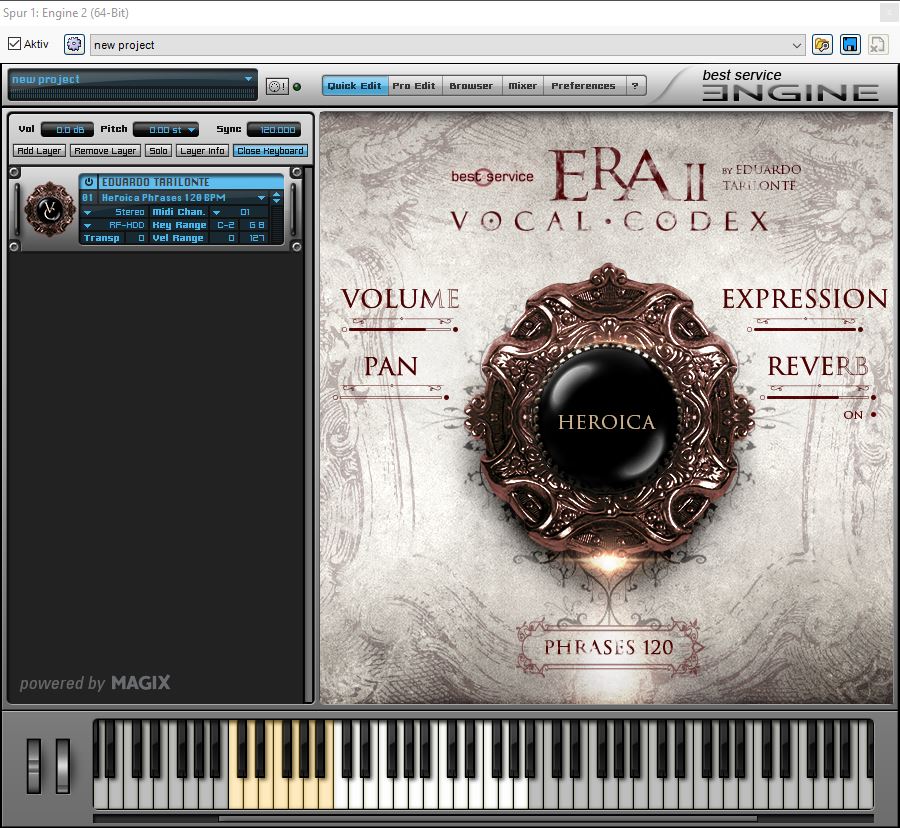Screen dimensions: 900x828
Task: Click the Add Layer button
Action: click(x=39, y=151)
